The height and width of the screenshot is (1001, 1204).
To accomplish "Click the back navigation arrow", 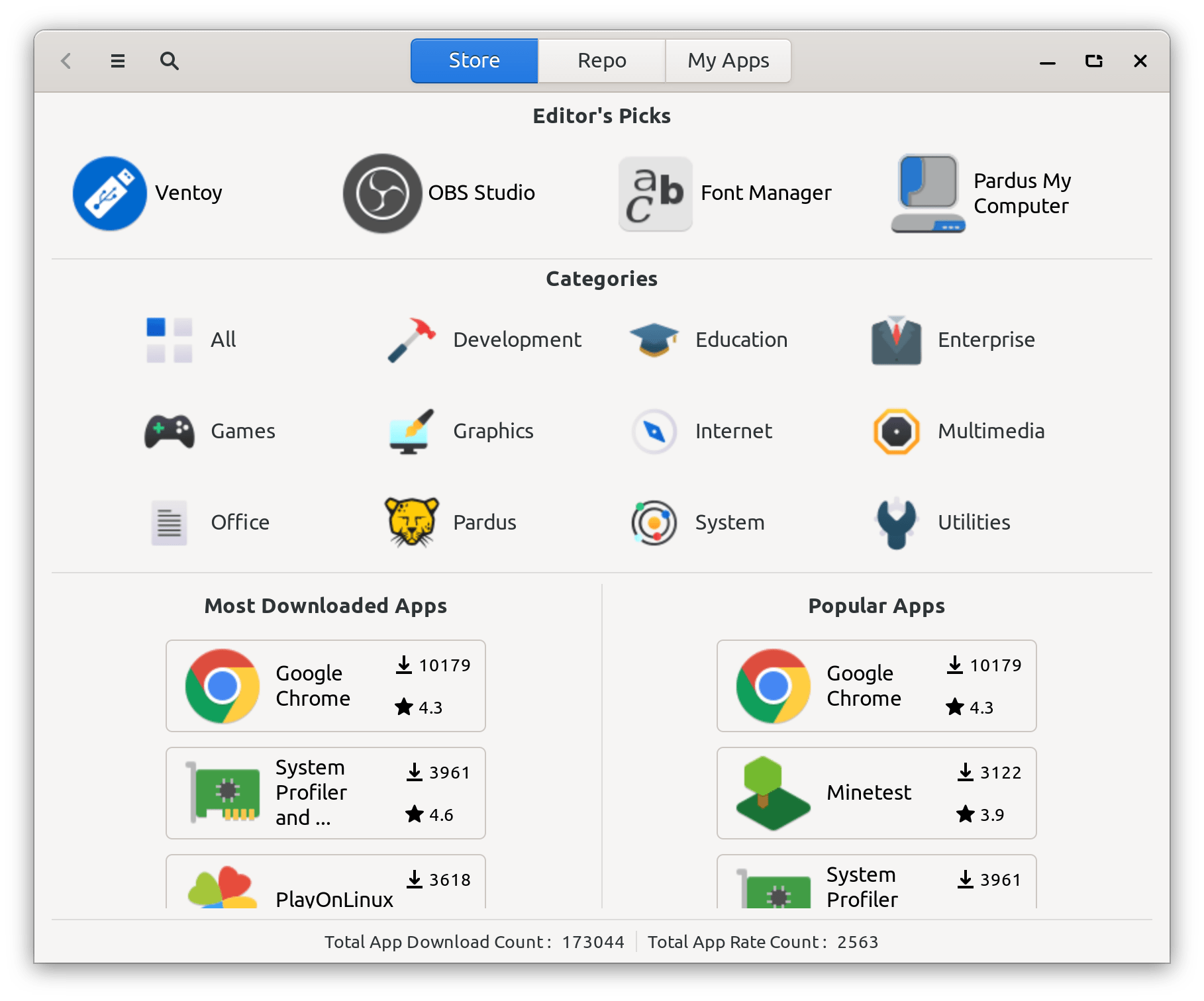I will (x=66, y=61).
